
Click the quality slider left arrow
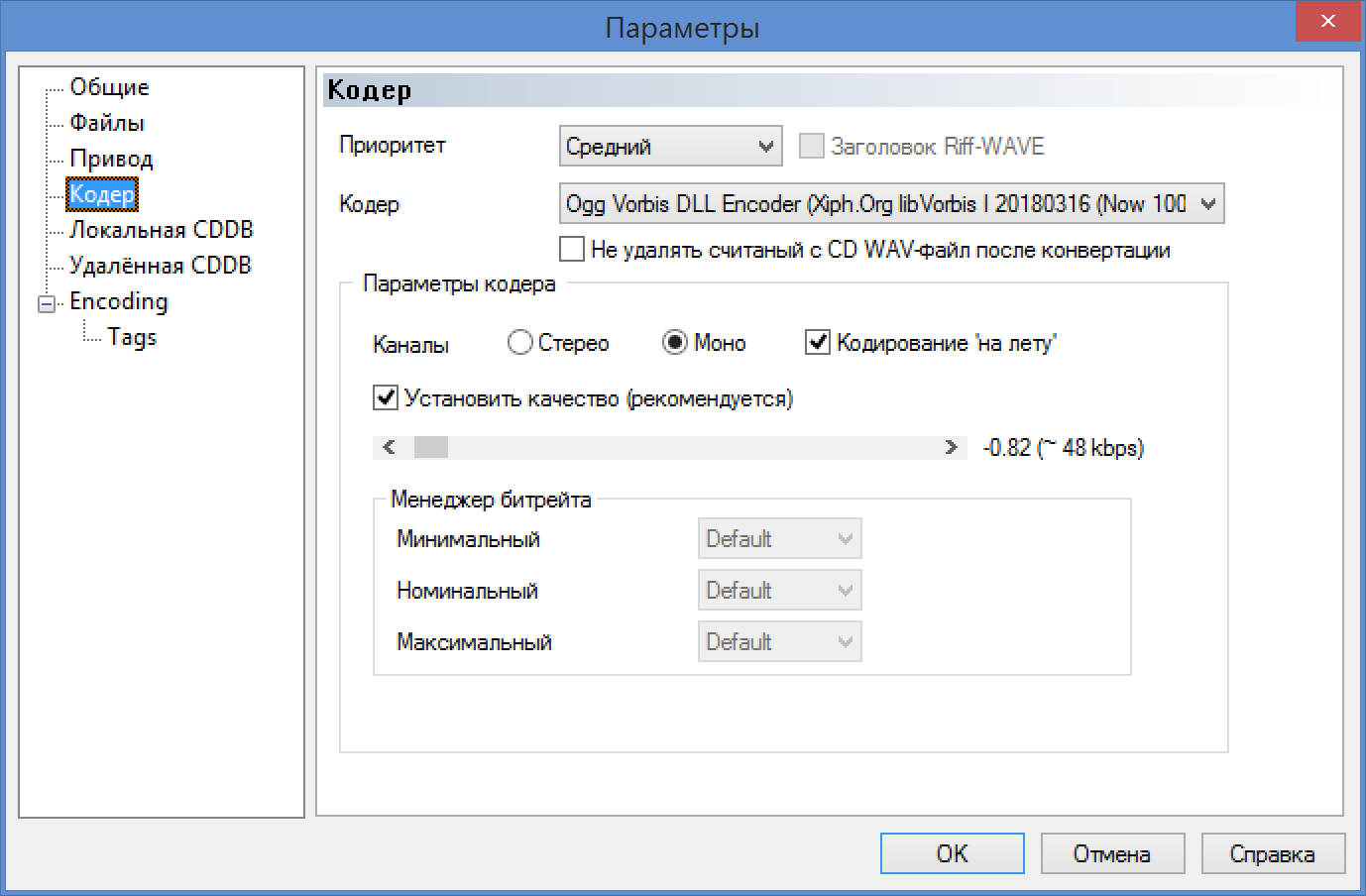[x=389, y=448]
